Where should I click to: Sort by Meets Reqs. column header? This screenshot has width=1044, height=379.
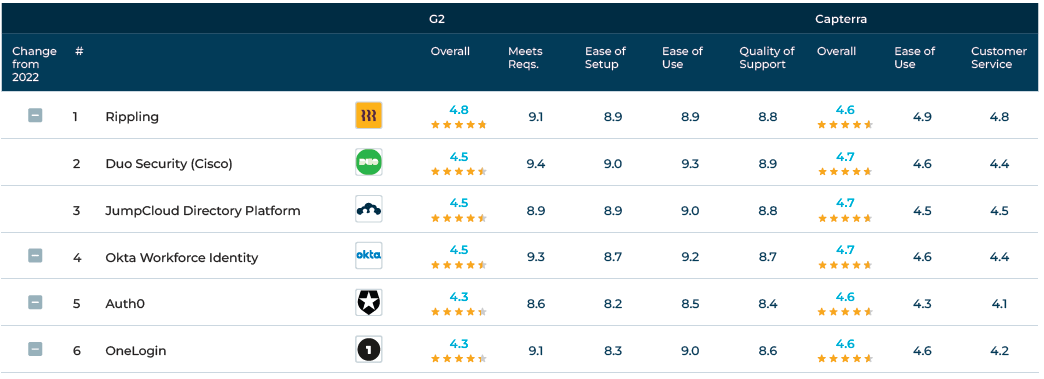point(525,58)
